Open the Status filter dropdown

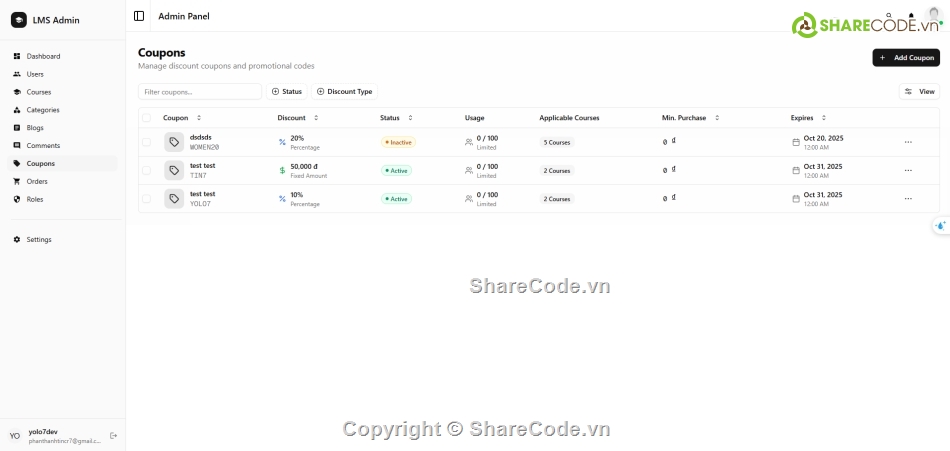pos(286,92)
